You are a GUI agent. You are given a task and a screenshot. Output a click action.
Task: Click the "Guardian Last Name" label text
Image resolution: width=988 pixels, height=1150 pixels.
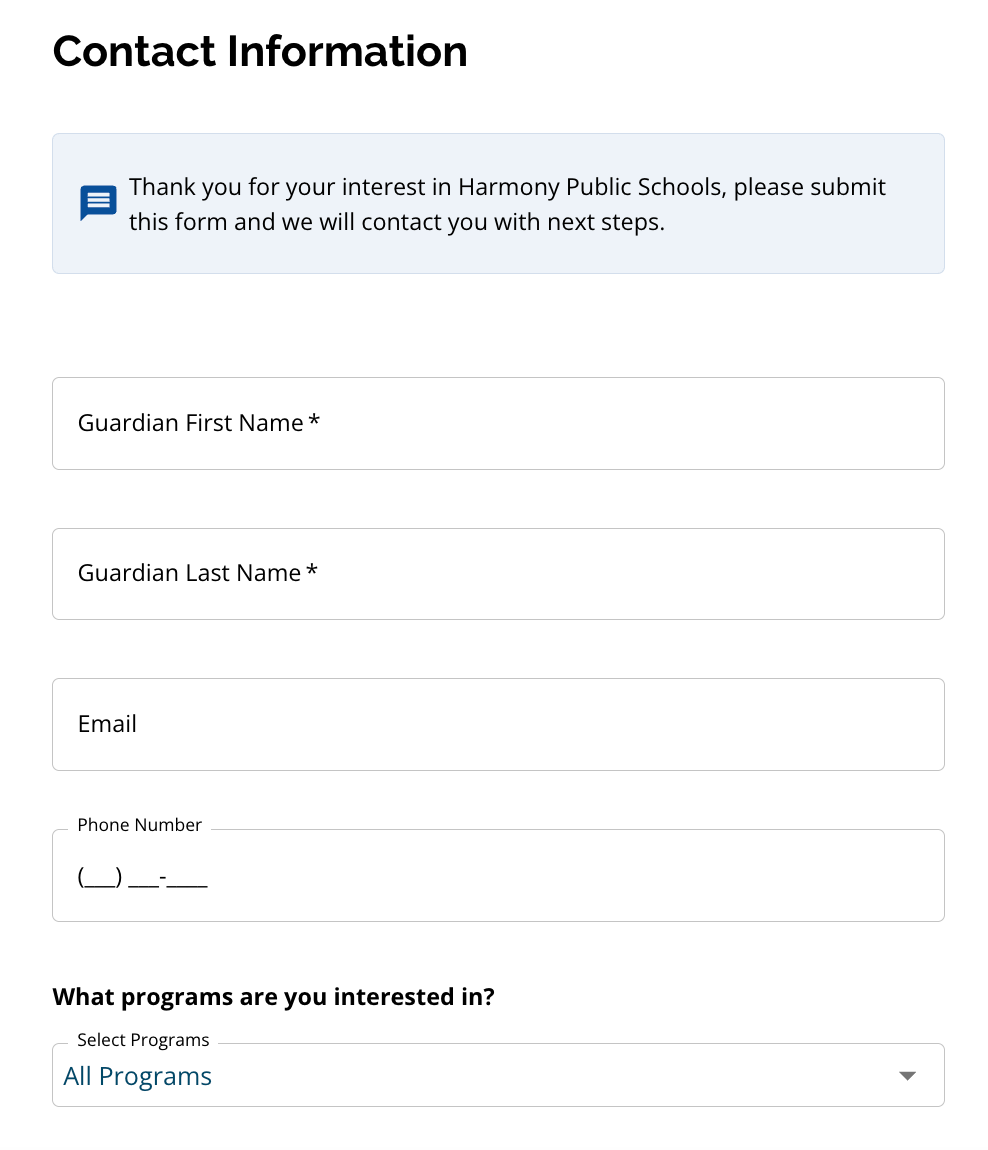pos(189,574)
